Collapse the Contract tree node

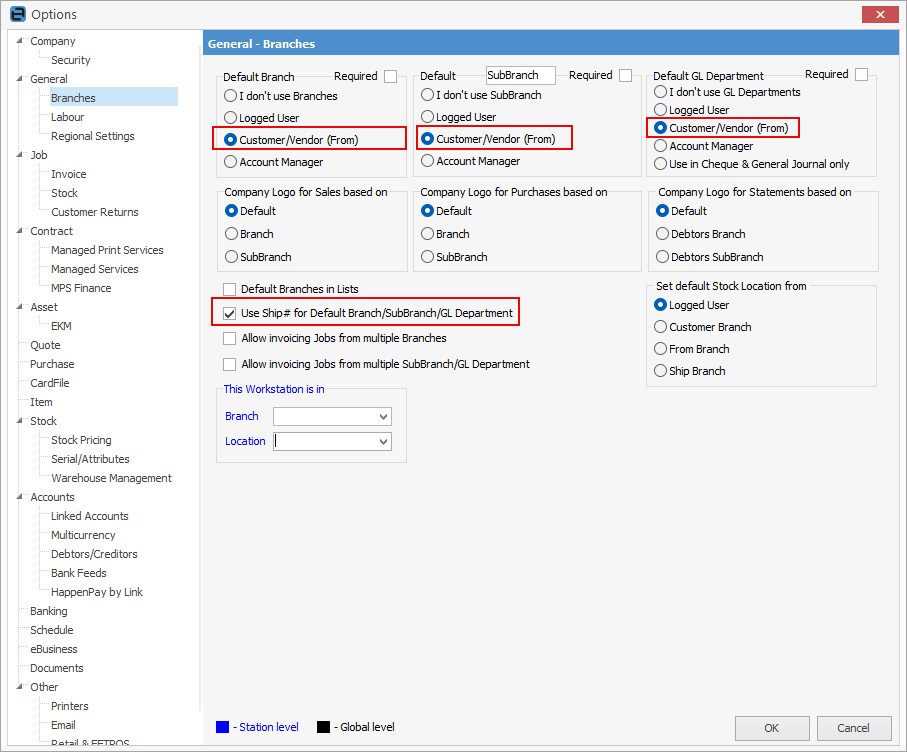(x=20, y=231)
